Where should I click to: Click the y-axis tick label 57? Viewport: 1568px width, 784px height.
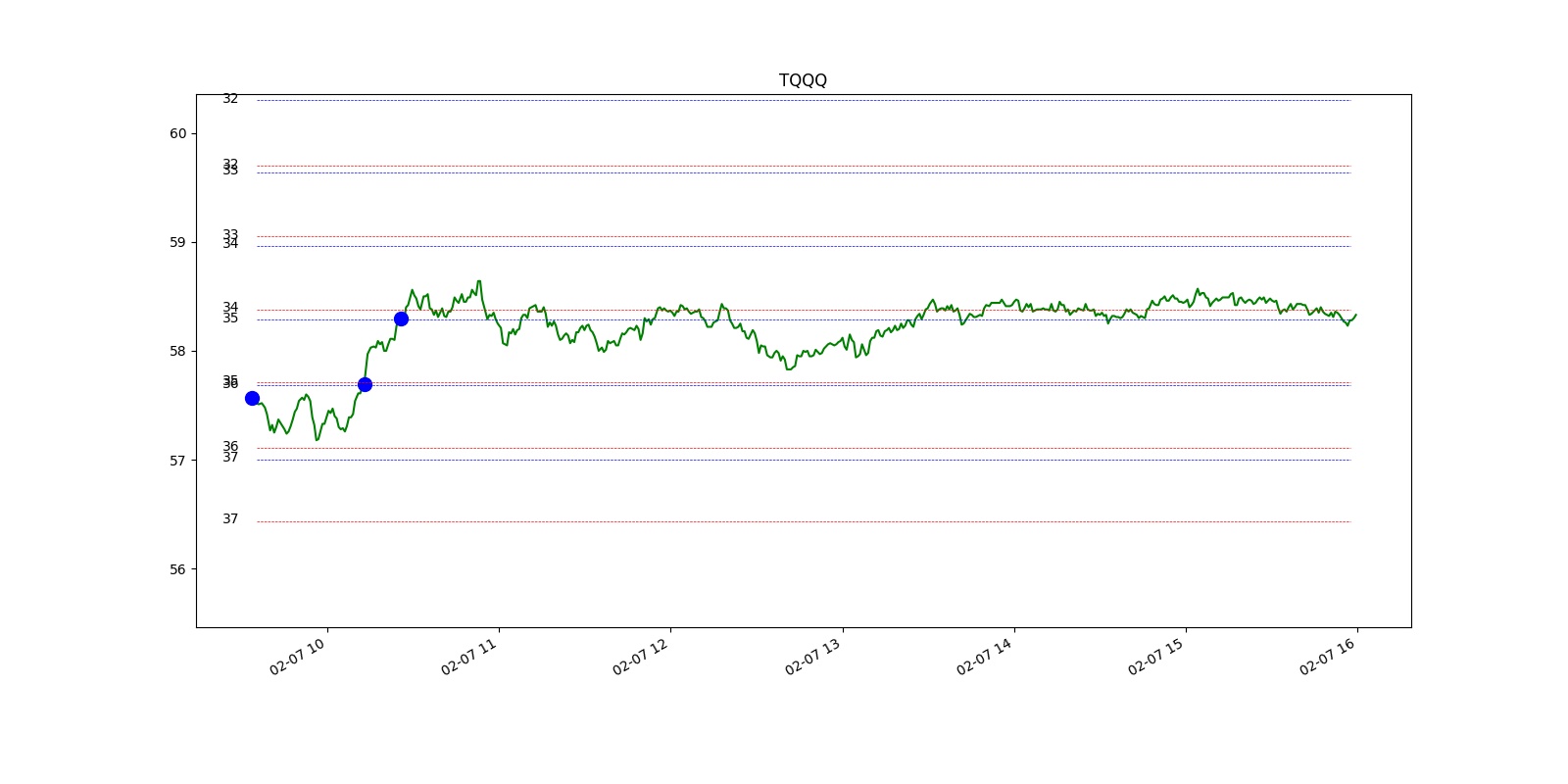[x=177, y=460]
